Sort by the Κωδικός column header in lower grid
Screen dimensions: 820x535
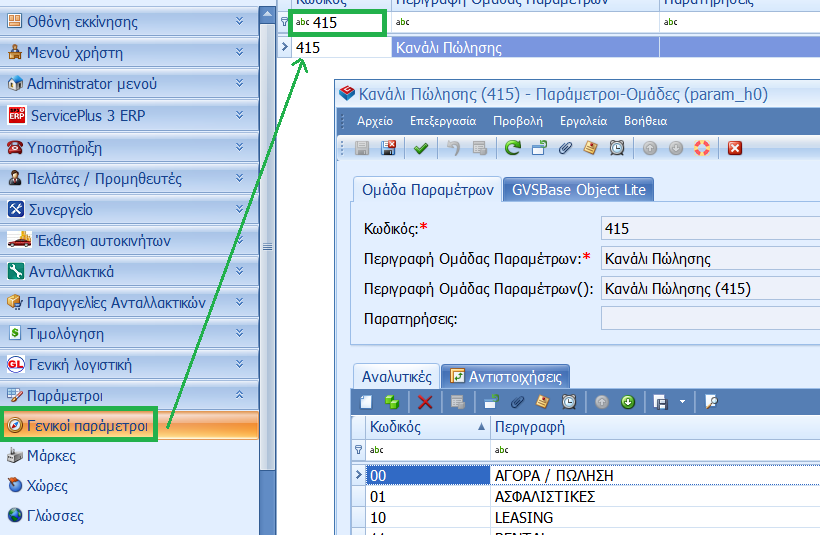pos(427,427)
